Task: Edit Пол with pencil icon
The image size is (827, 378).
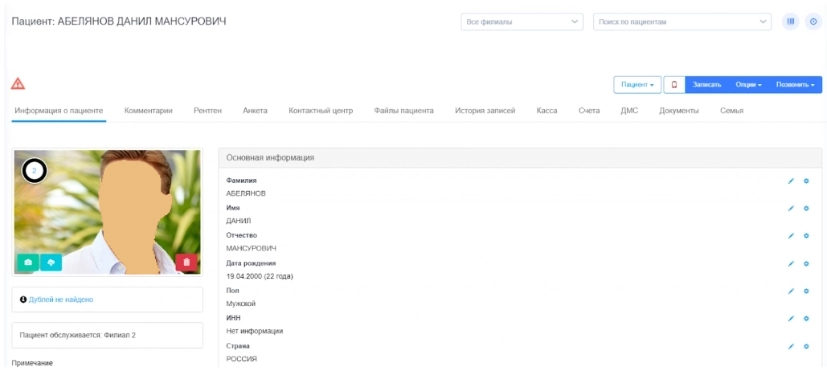Action: coord(791,290)
